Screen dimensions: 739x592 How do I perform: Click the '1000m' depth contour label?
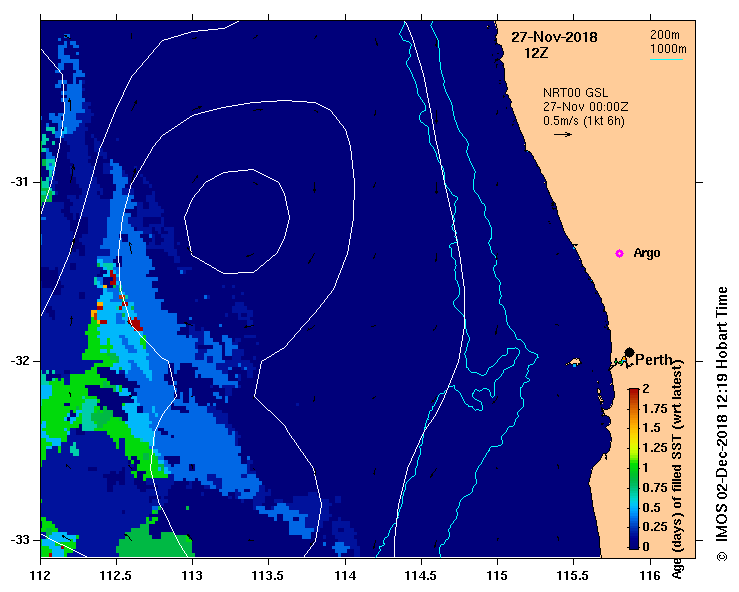668,49
